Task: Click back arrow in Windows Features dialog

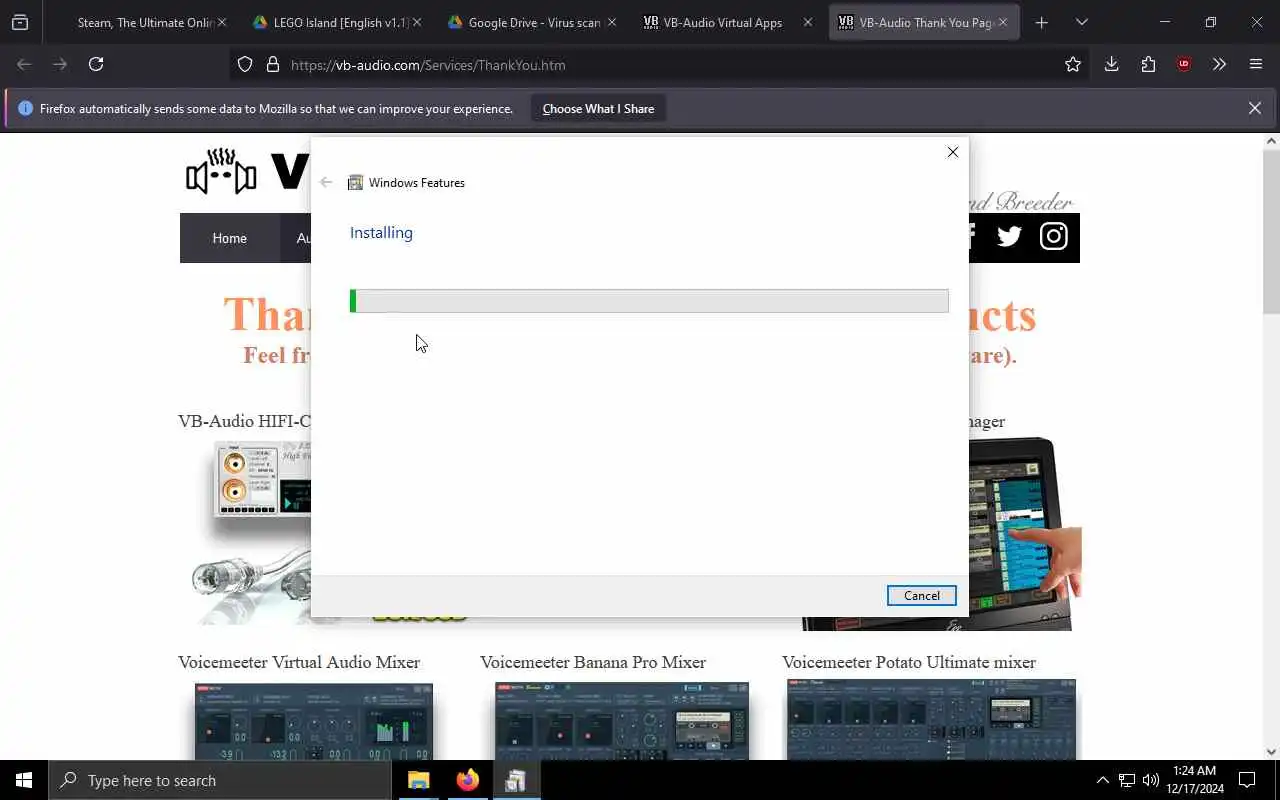Action: [x=326, y=182]
